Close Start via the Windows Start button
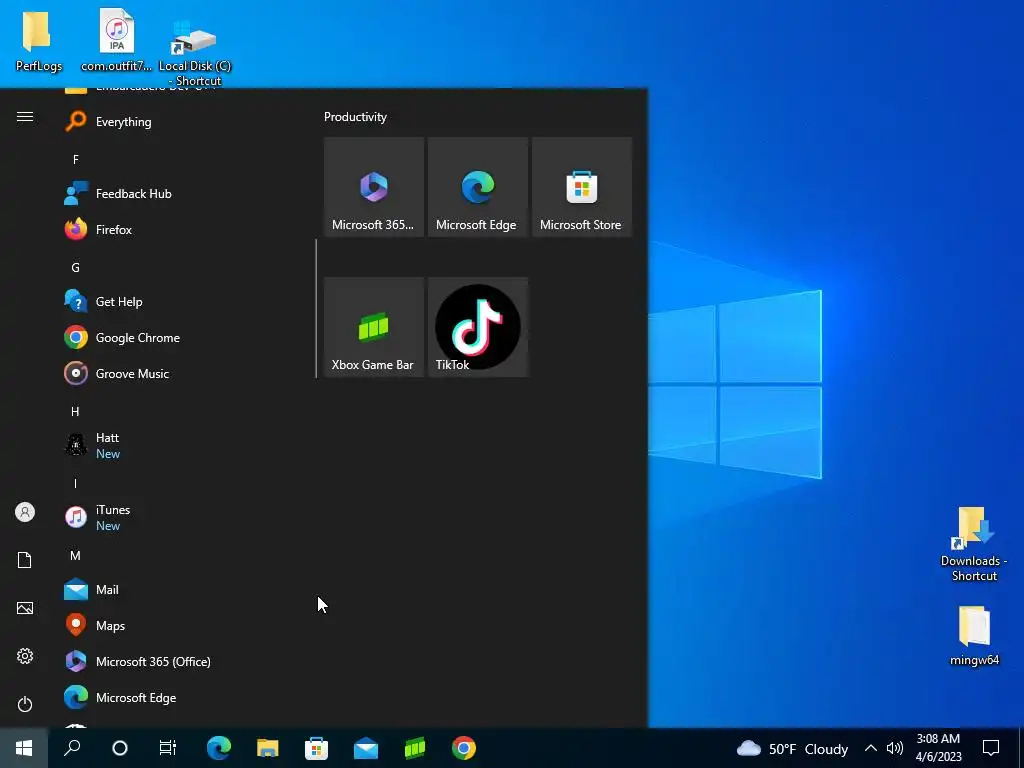Viewport: 1024px width, 768px height. click(x=24, y=748)
